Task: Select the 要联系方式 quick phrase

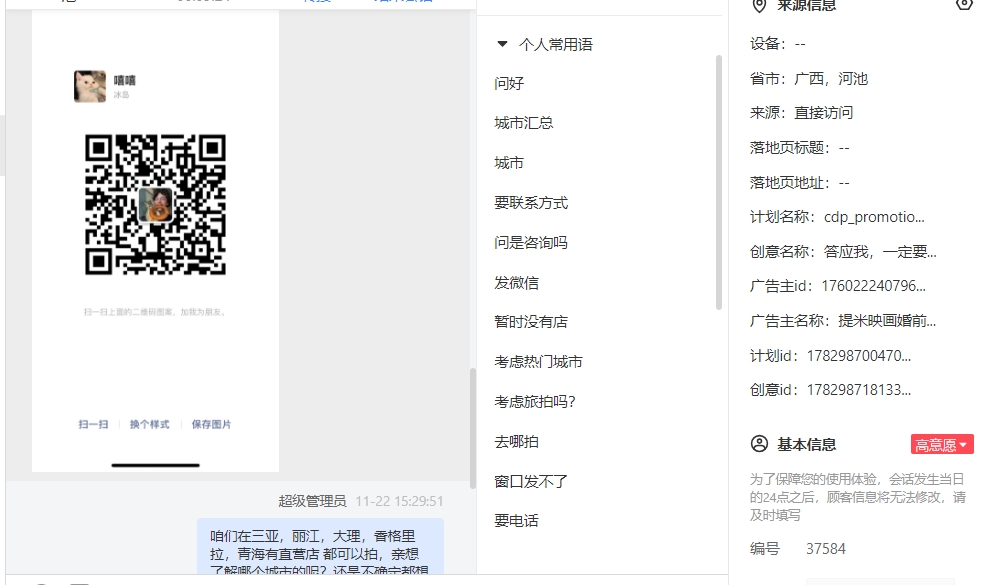Action: (x=531, y=203)
